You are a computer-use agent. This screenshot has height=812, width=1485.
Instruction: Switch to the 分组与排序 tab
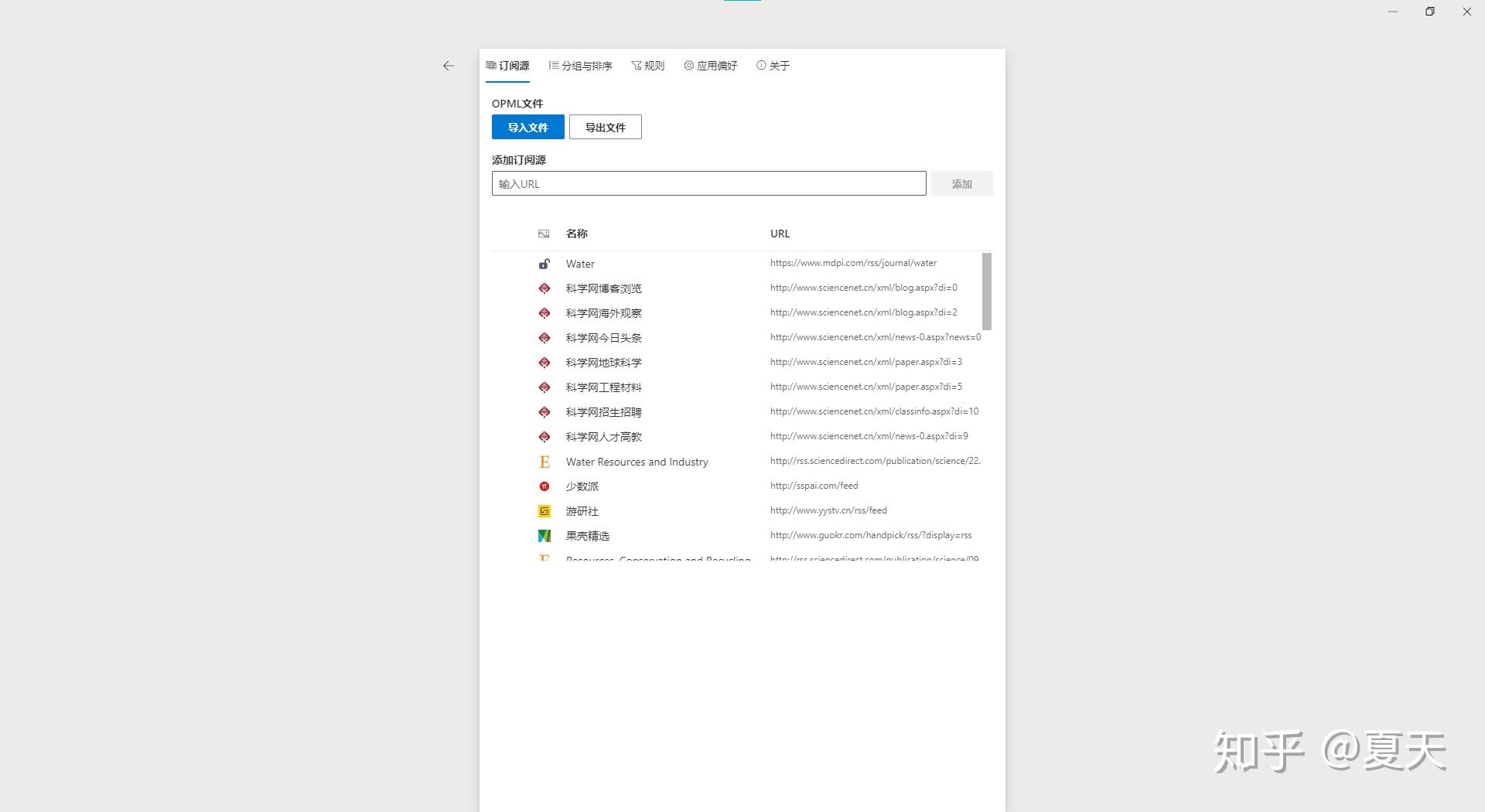(x=581, y=66)
